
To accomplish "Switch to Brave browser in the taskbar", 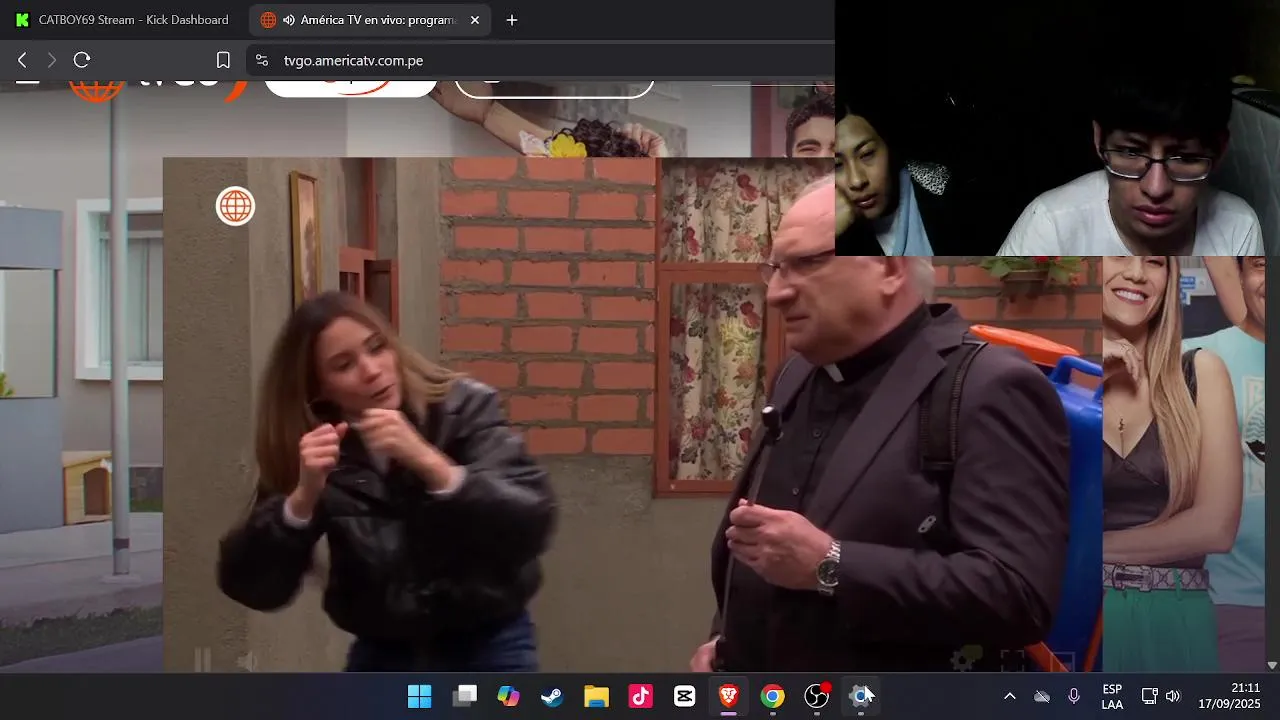I will (x=729, y=696).
